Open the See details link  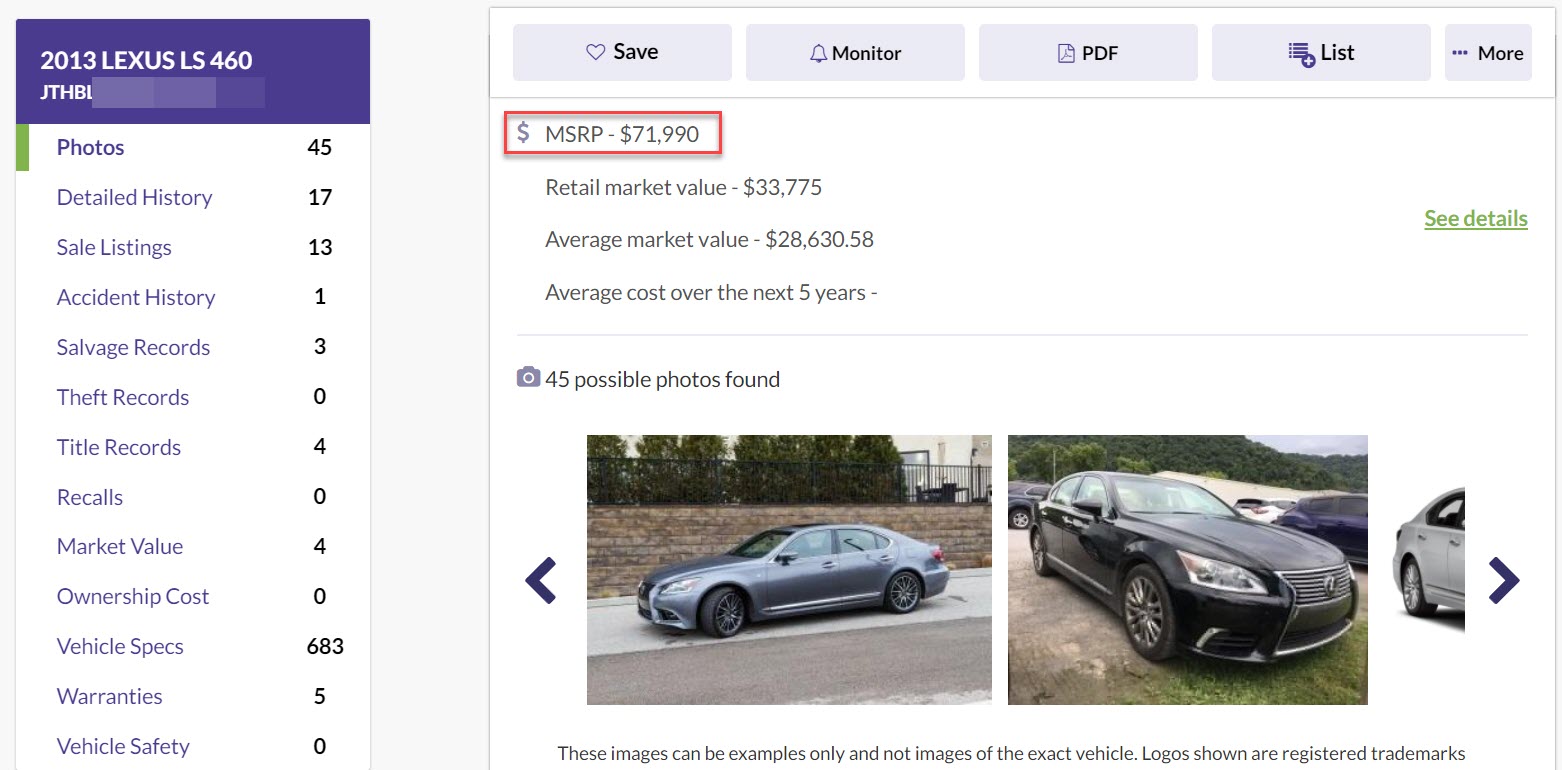point(1475,218)
